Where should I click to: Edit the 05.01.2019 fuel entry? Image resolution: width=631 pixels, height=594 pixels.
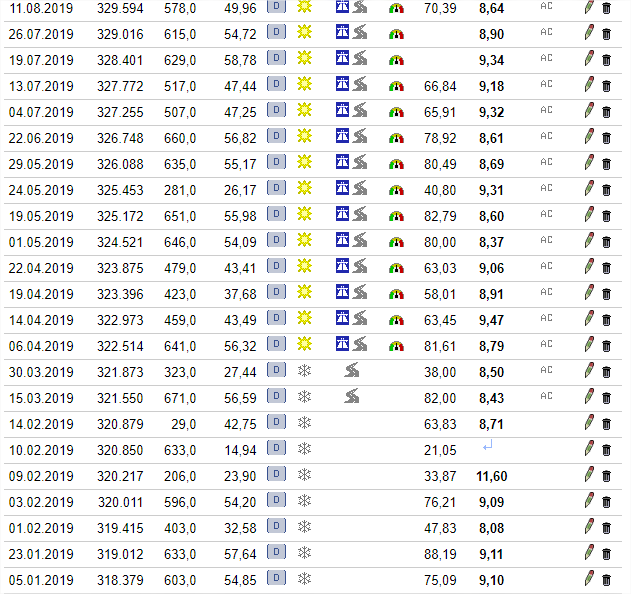click(589, 579)
